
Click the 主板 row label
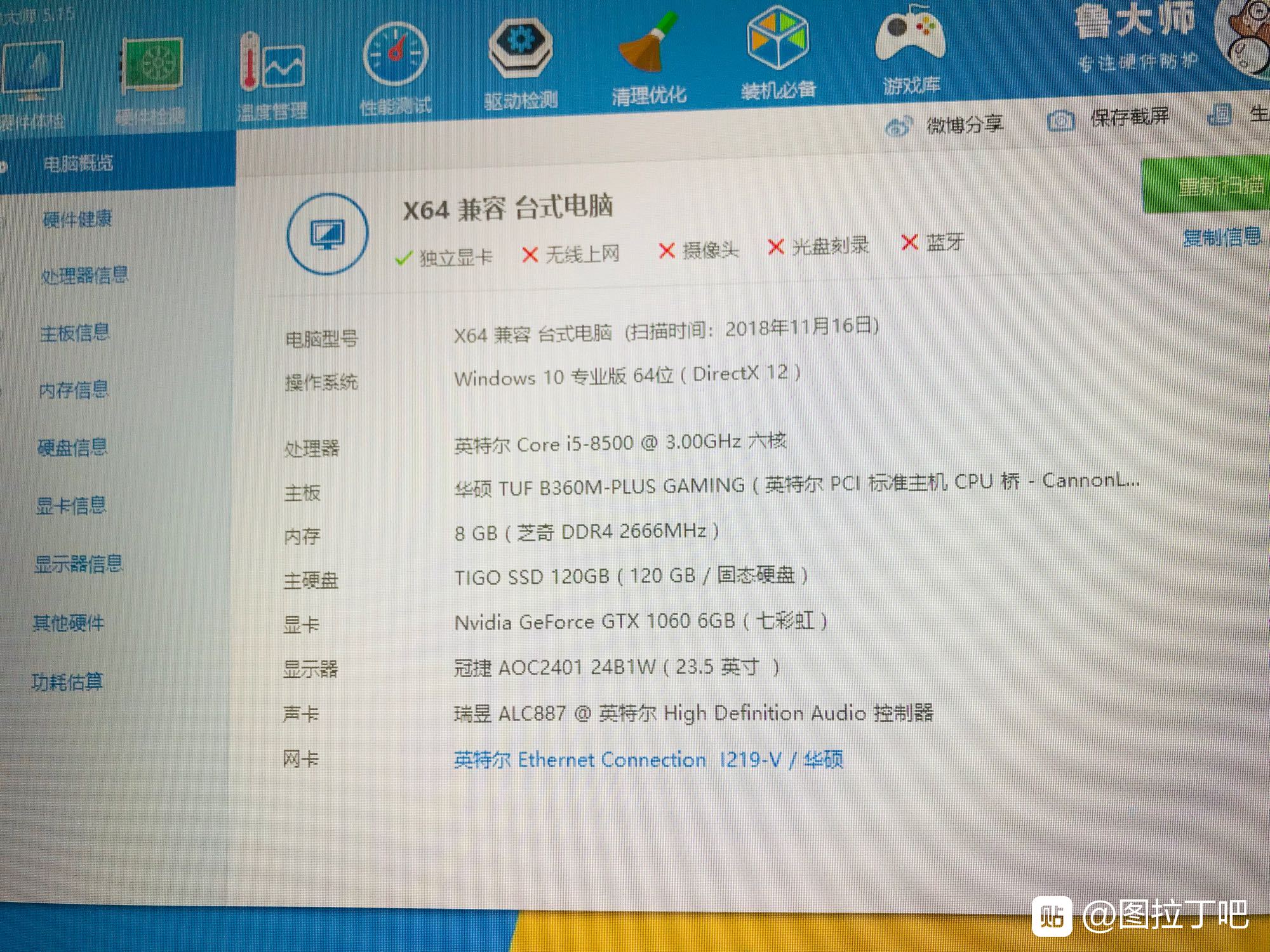302,493
